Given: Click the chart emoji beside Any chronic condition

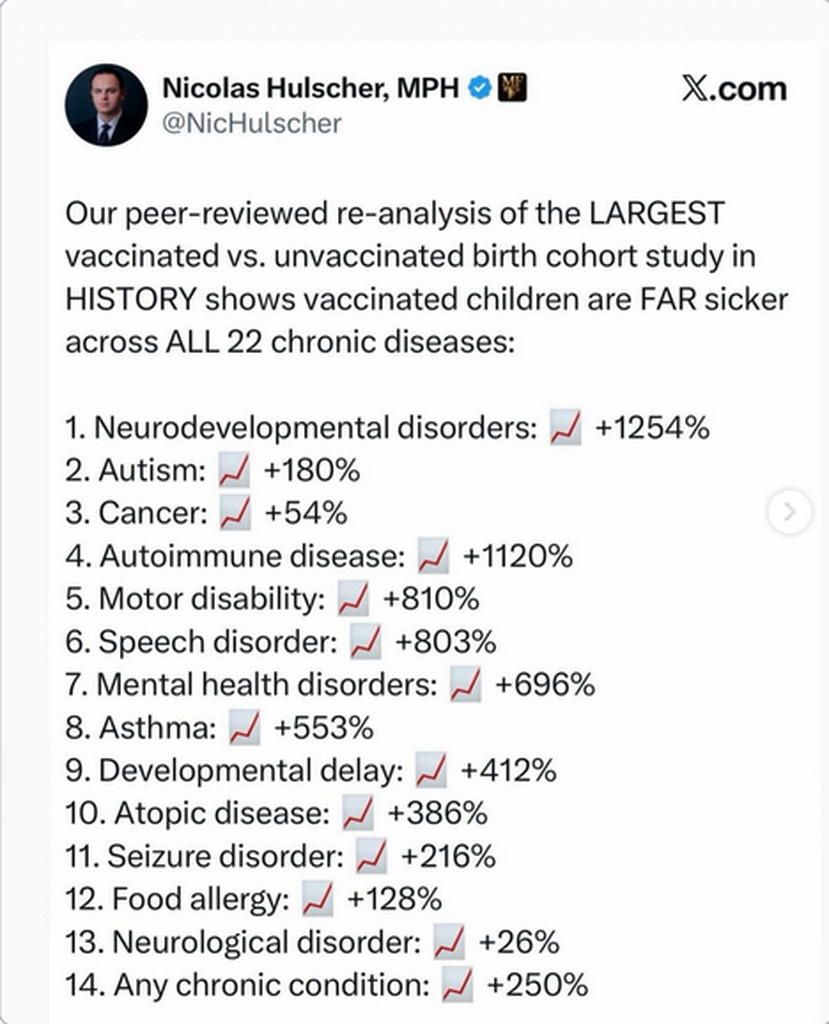Looking at the screenshot, I should (457, 985).
